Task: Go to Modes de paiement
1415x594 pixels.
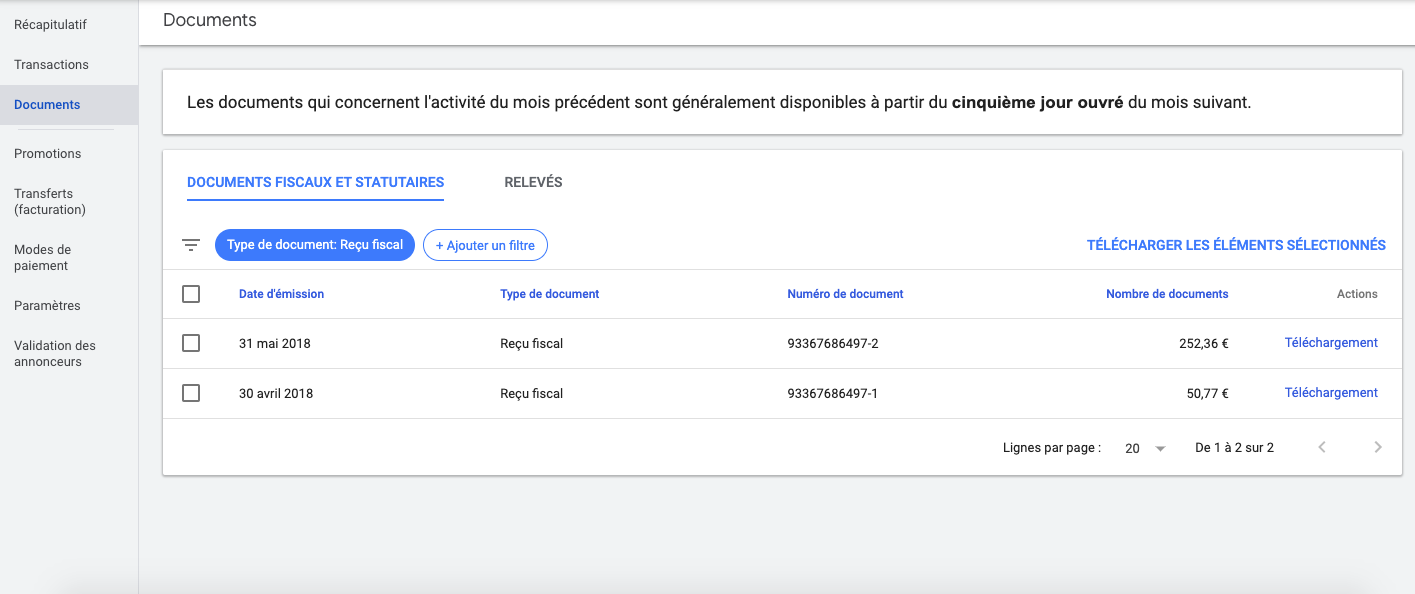Action: (x=42, y=258)
